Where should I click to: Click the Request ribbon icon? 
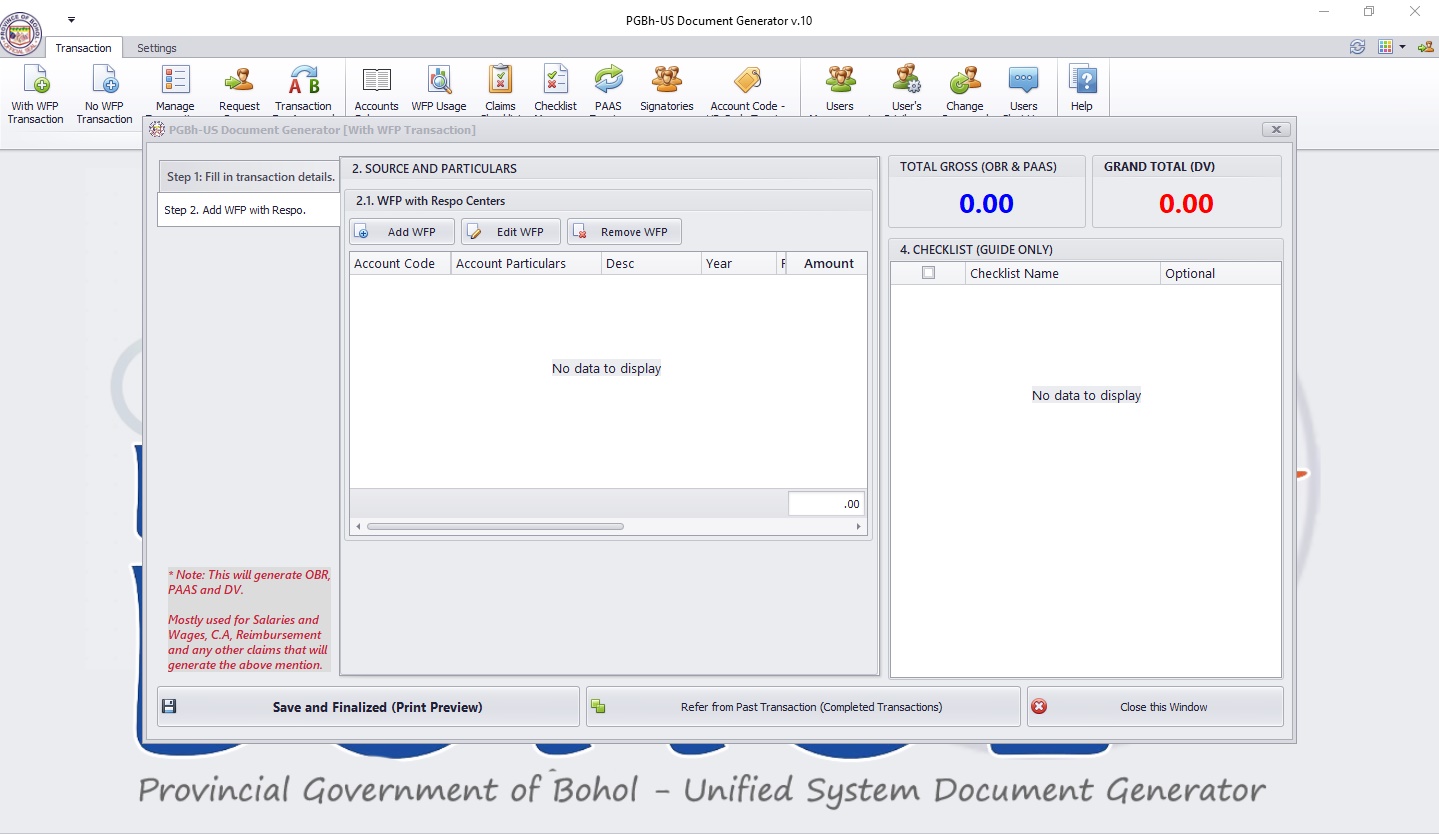pyautogui.click(x=239, y=90)
